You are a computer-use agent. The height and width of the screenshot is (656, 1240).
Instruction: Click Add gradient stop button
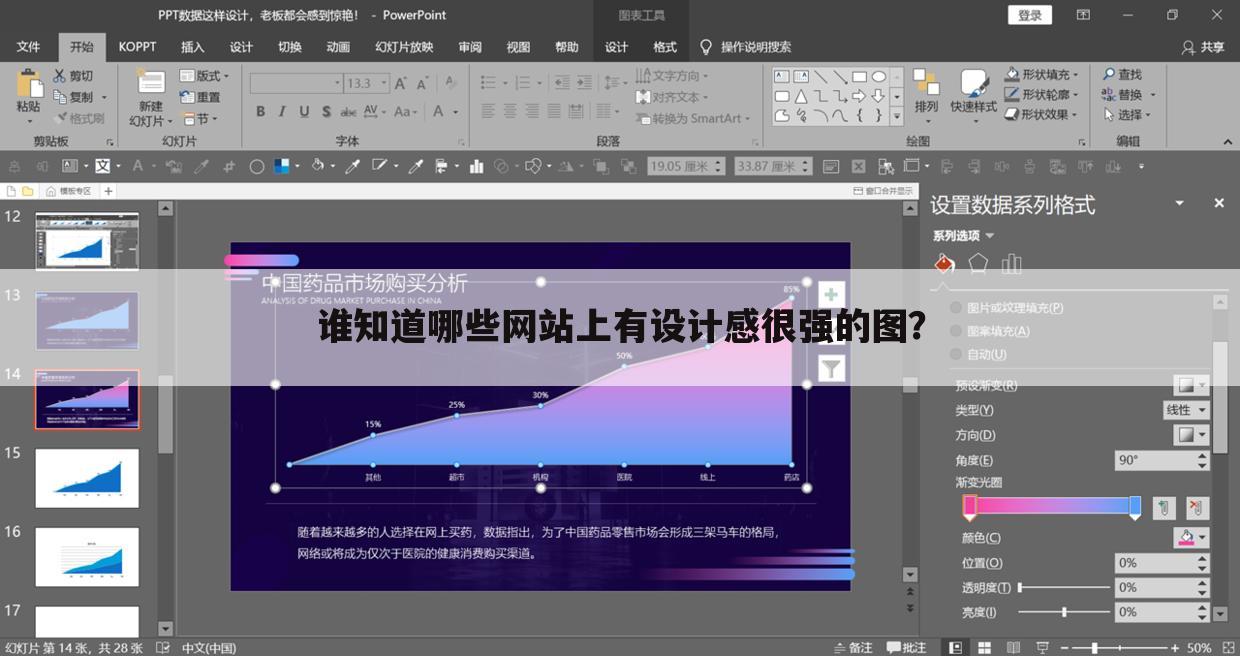coord(1163,508)
